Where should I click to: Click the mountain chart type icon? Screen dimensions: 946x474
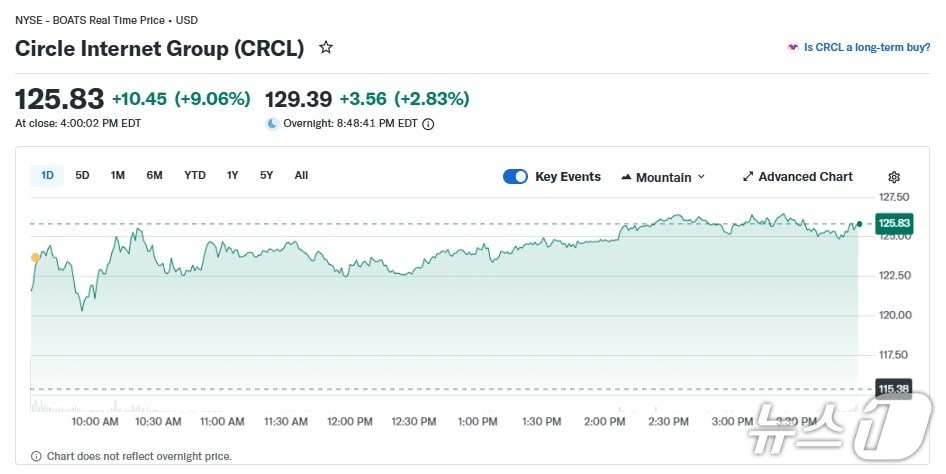tap(626, 177)
